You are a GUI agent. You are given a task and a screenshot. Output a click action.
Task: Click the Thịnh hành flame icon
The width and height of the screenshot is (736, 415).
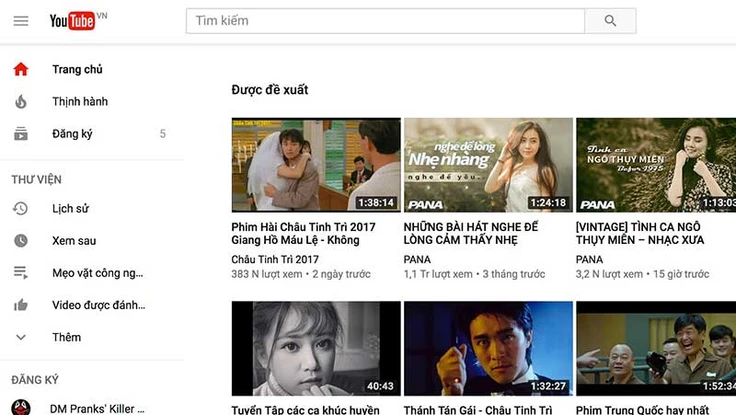(21, 101)
